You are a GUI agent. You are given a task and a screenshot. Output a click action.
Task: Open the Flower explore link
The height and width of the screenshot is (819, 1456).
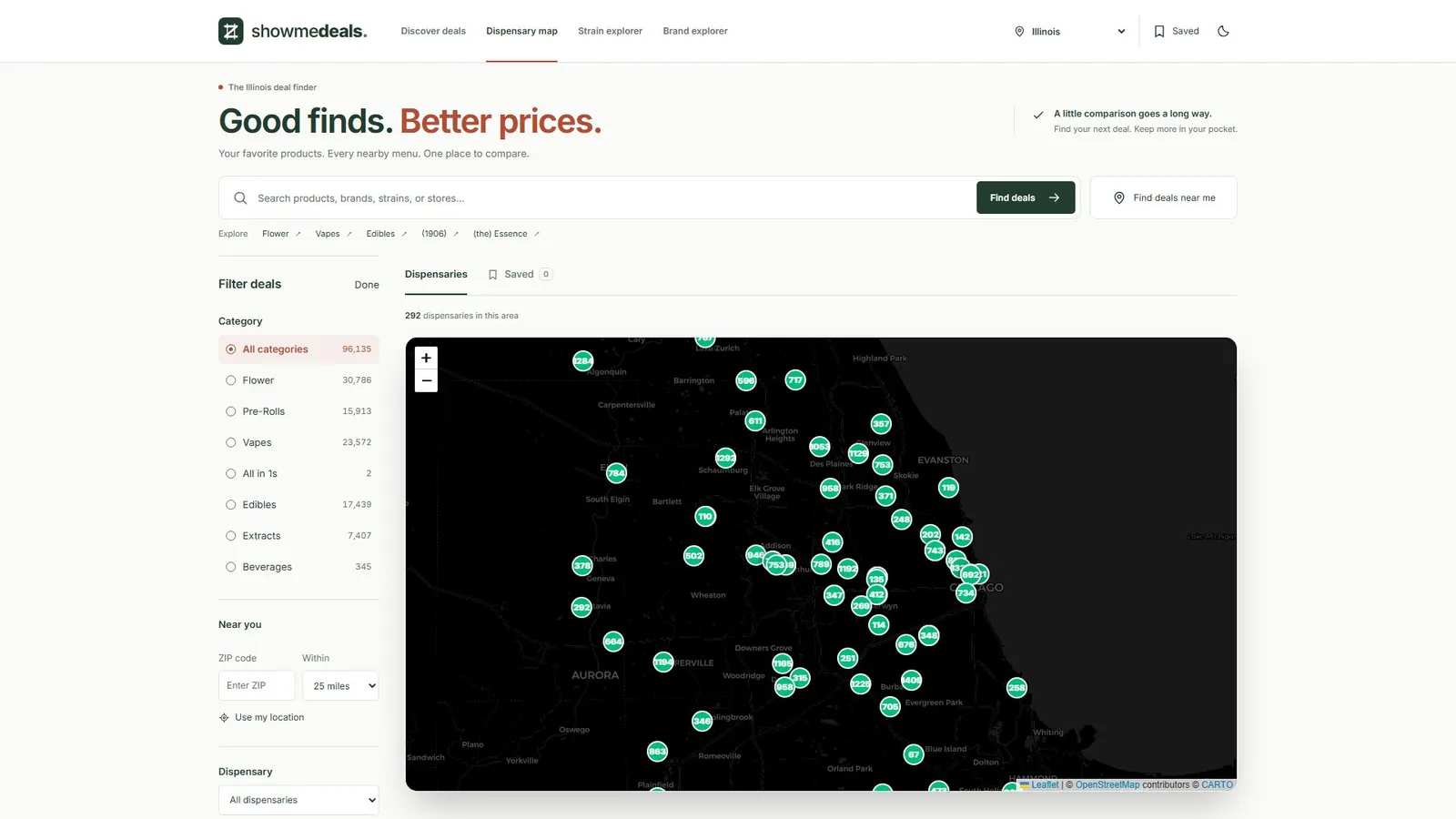pyautogui.click(x=281, y=234)
